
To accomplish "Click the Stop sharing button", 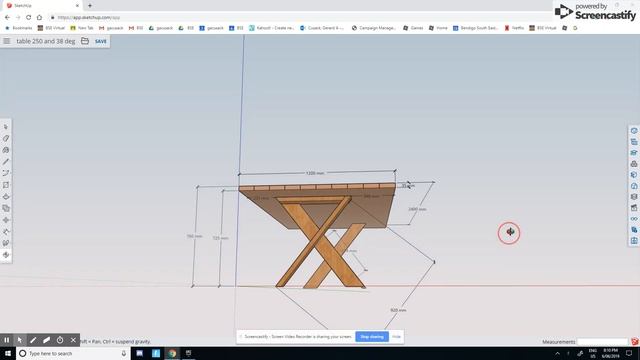I will [372, 337].
